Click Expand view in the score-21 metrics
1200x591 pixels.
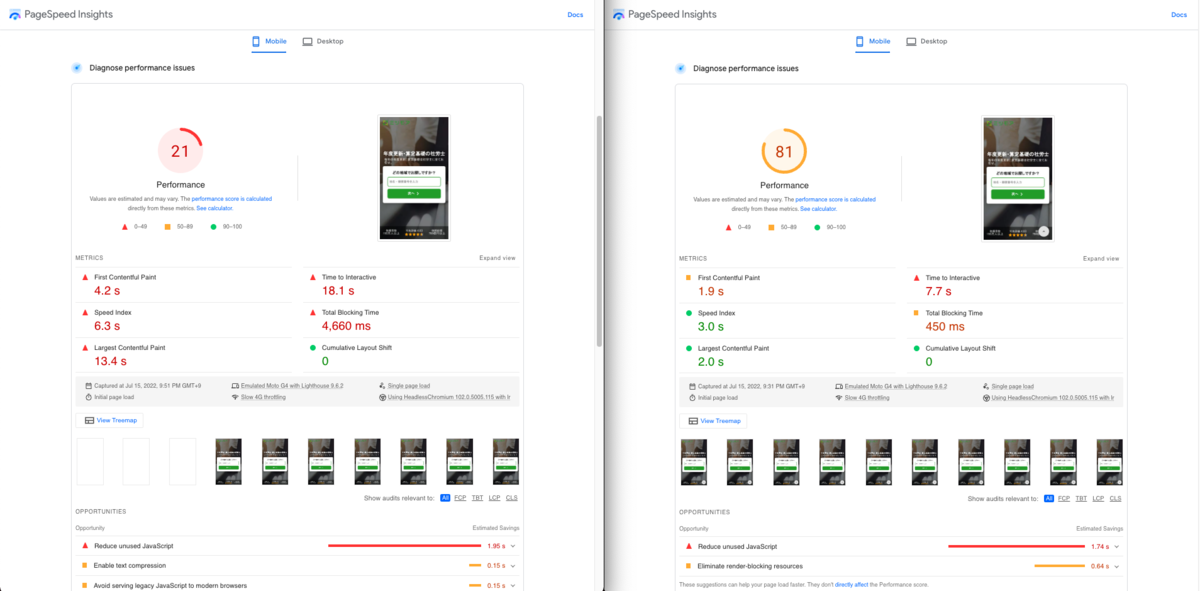497,258
